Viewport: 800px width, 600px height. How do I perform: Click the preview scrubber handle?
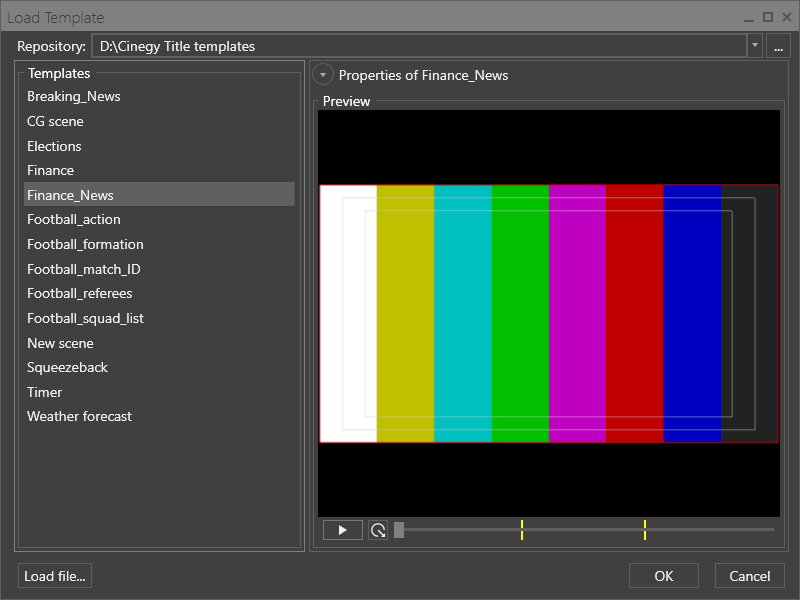point(399,530)
